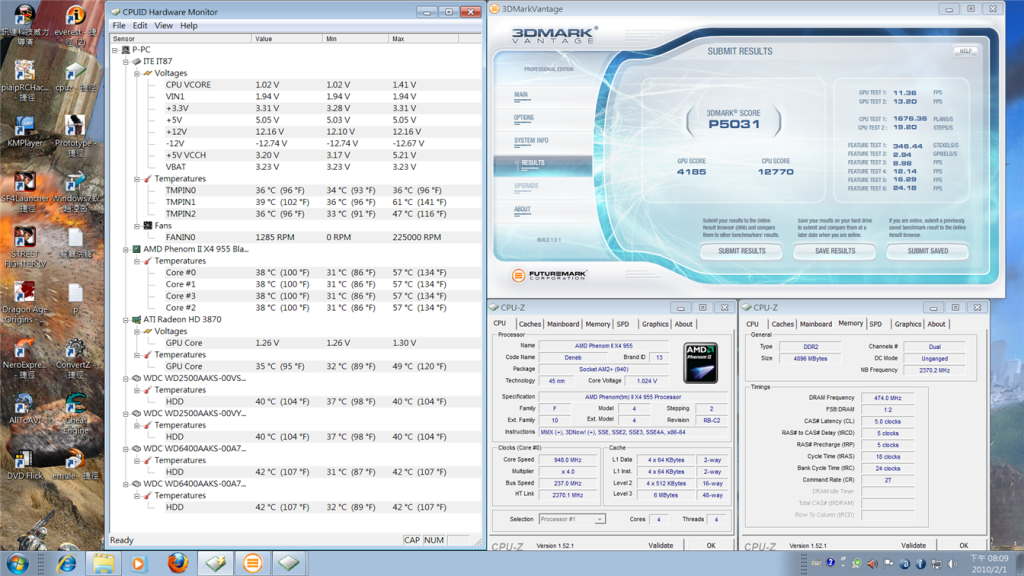This screenshot has width=1024, height=576.
Task: Collapse the AMD Phenom II X4 955 node
Action: point(126,249)
